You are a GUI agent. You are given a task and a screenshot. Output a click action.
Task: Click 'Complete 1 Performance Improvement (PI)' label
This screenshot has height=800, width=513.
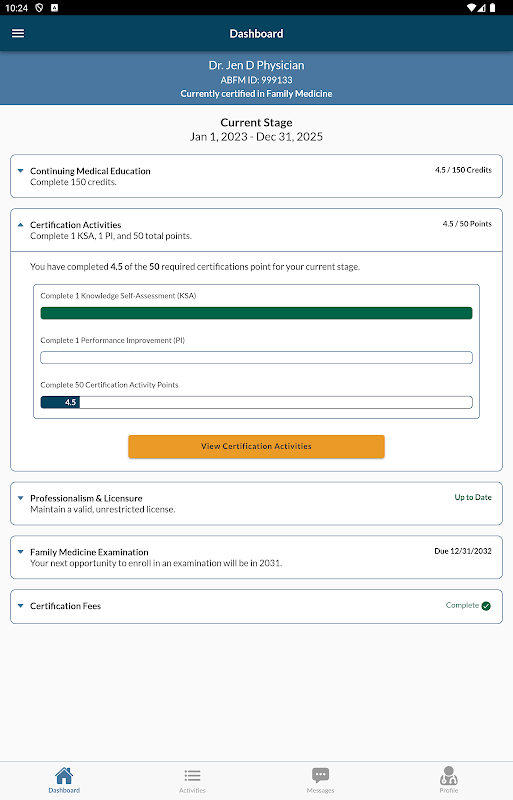click(112, 340)
